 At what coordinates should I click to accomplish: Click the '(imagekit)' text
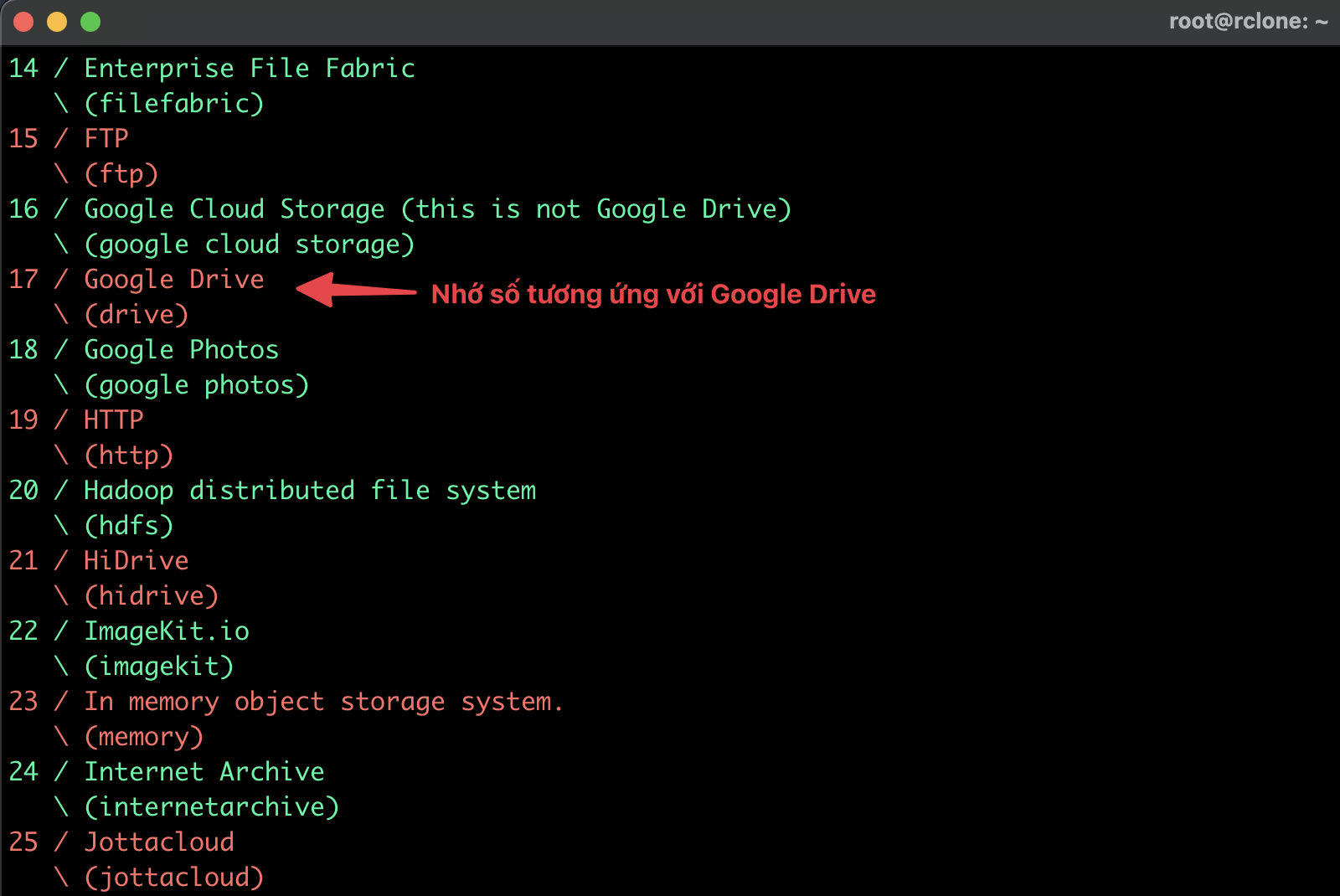point(159,667)
